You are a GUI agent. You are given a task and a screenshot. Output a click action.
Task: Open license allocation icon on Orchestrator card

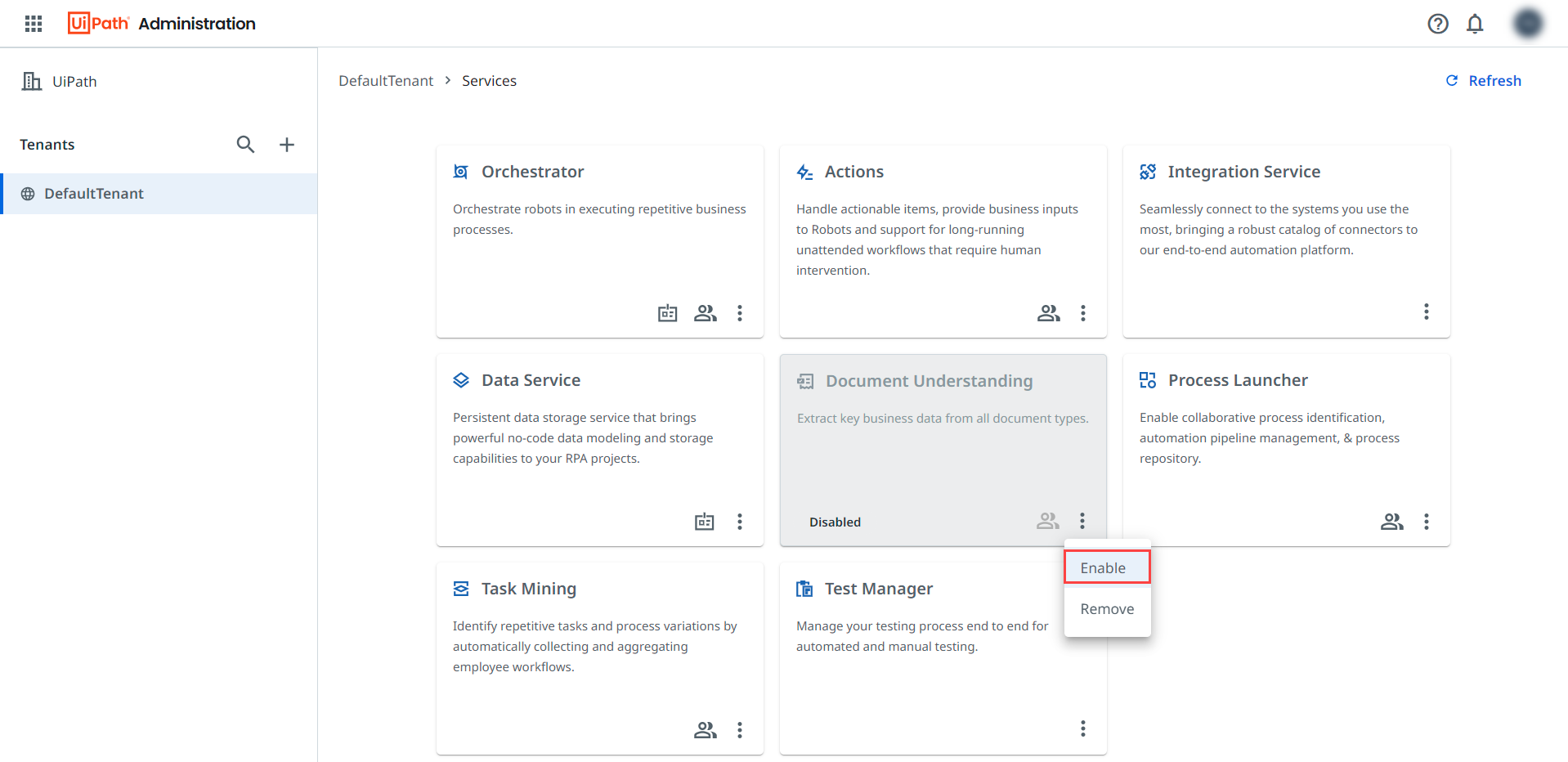click(667, 313)
